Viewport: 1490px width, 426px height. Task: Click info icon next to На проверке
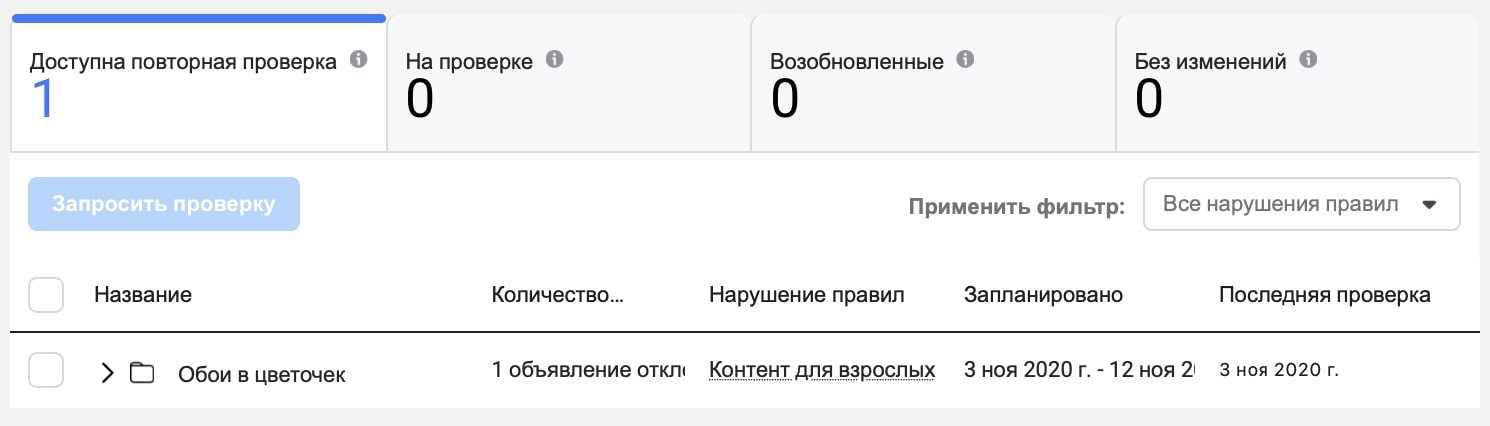point(554,60)
